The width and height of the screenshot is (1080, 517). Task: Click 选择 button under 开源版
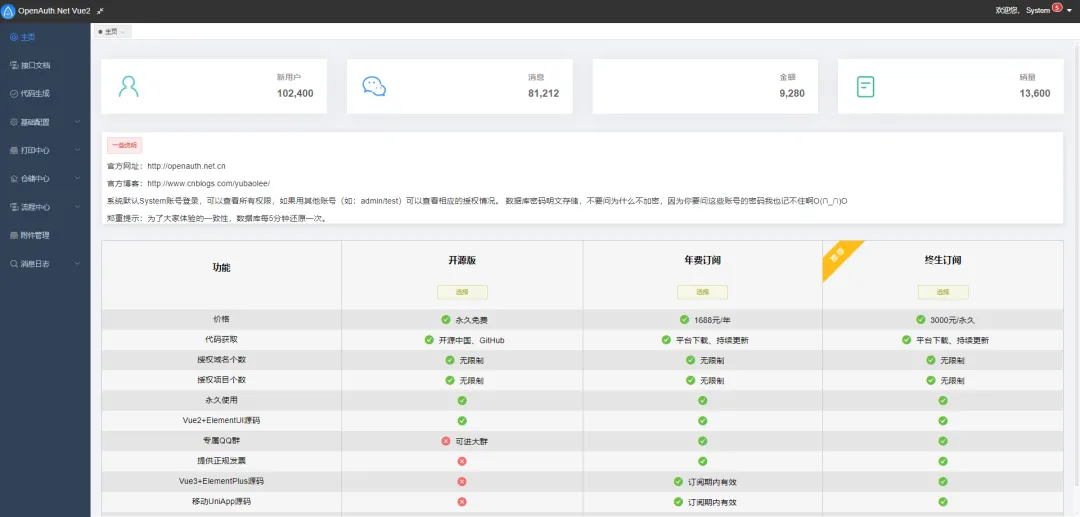pyautogui.click(x=462, y=292)
